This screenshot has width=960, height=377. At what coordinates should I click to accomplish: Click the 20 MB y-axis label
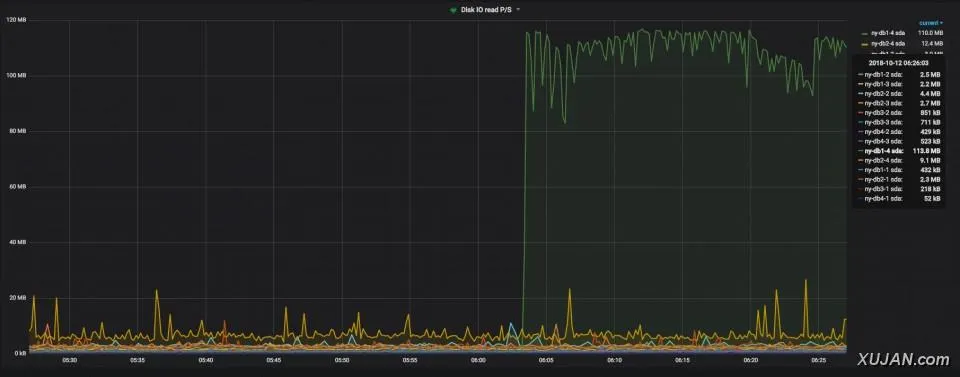(x=18, y=298)
